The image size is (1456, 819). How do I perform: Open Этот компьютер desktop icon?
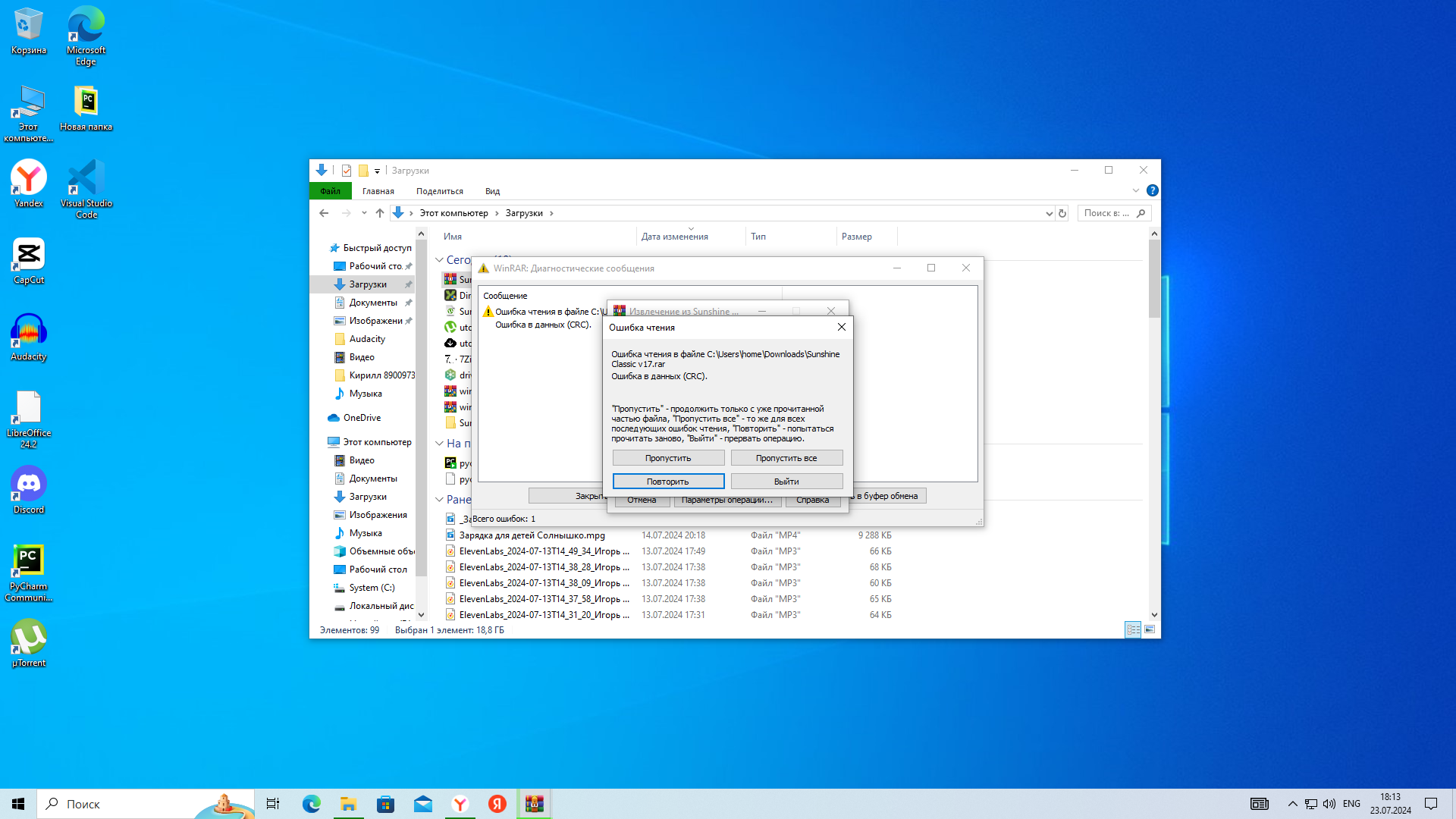click(29, 113)
